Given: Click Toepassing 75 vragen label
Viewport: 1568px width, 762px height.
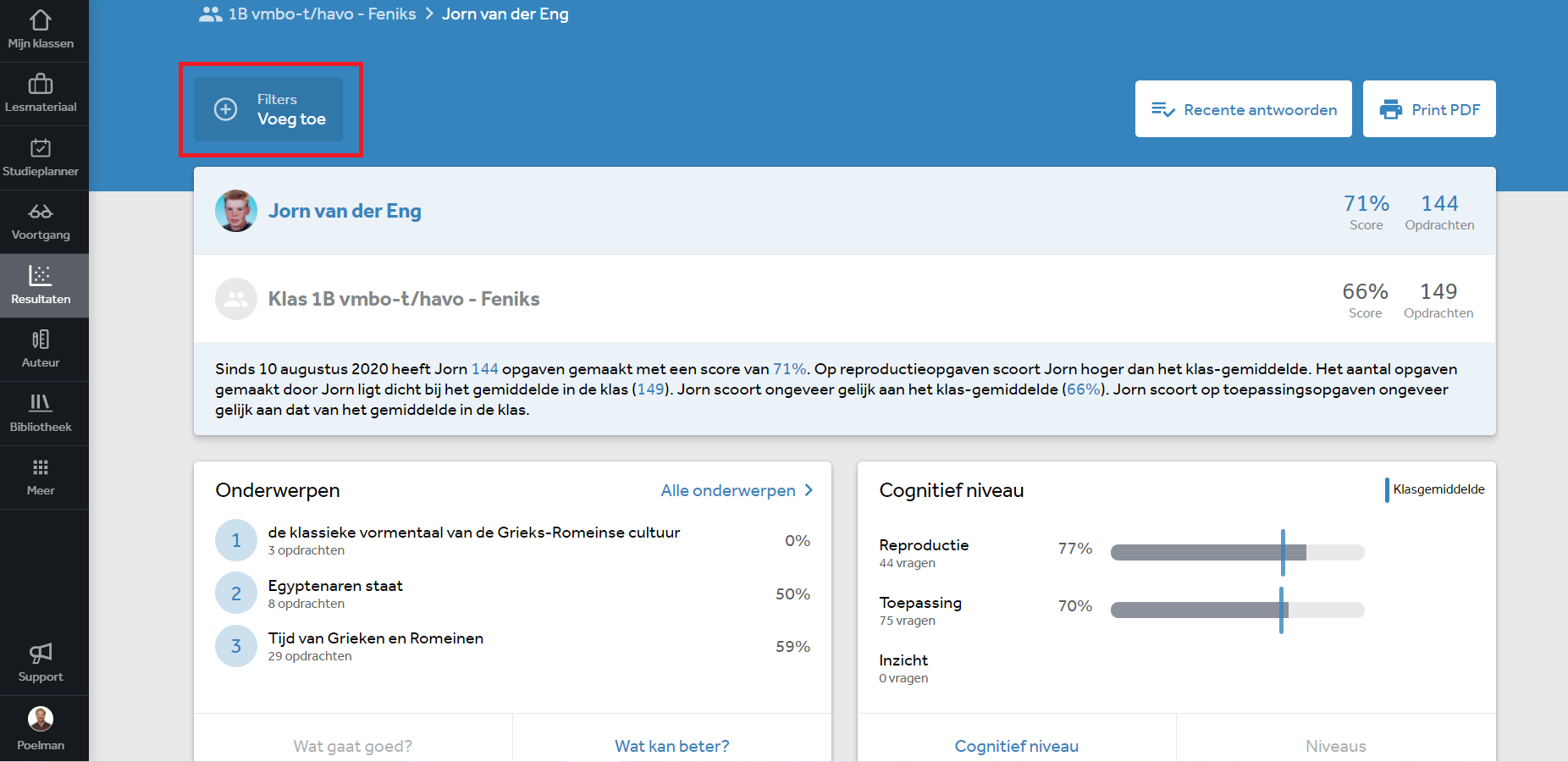Looking at the screenshot, I should click(920, 610).
